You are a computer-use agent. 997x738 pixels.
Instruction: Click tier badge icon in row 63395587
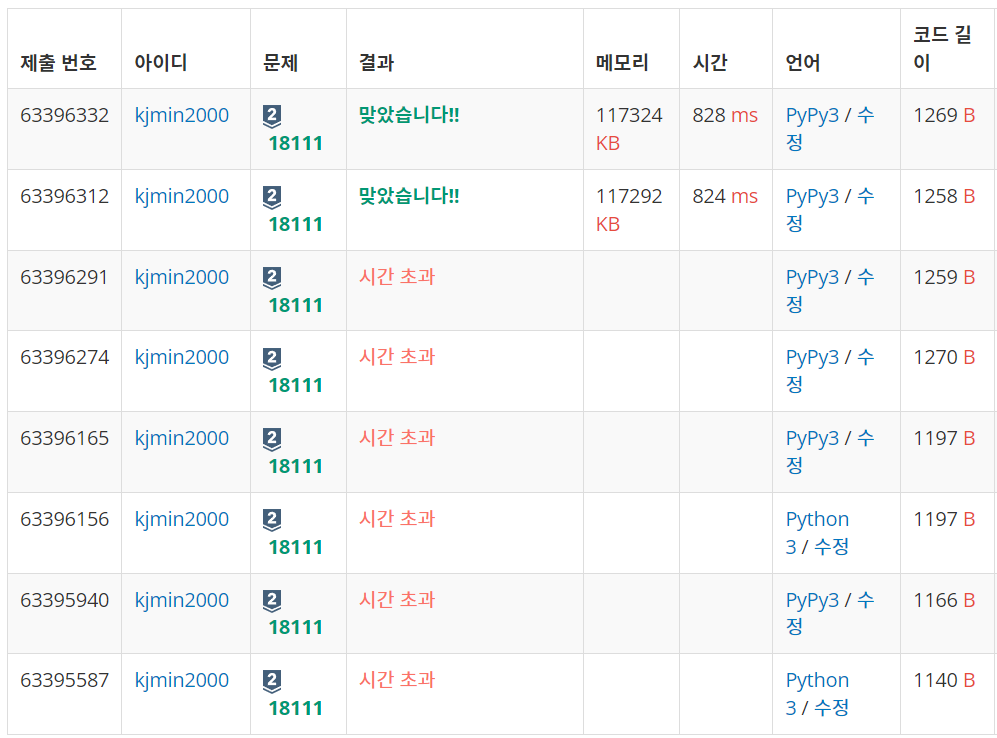[x=272, y=681]
